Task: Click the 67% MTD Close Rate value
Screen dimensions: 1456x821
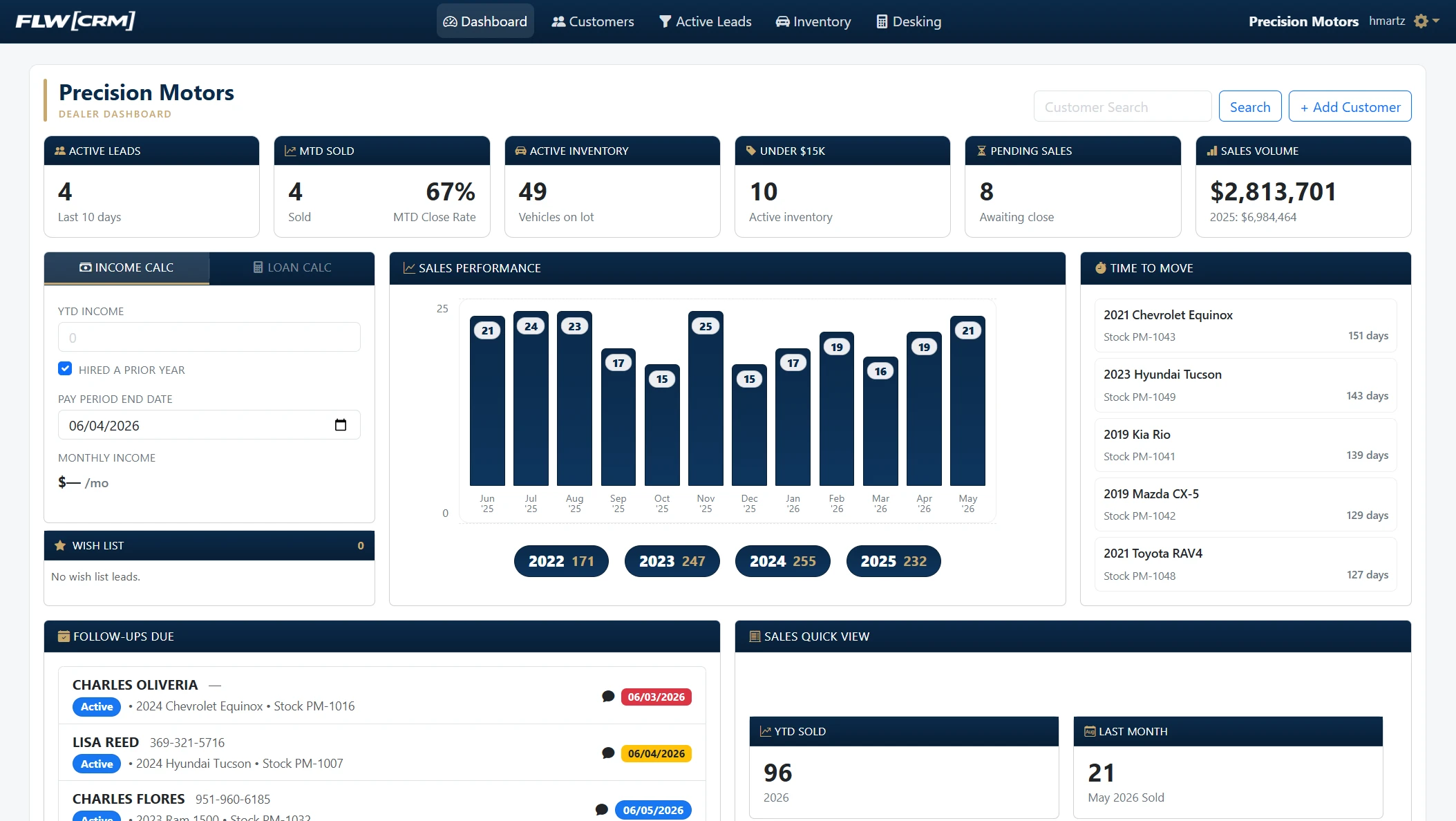Action: point(451,191)
